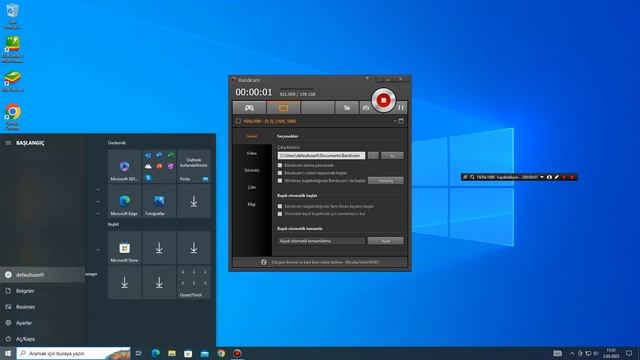This screenshot has width=640, height=360.
Task: Open Resimler from start menu
Action: point(42,307)
